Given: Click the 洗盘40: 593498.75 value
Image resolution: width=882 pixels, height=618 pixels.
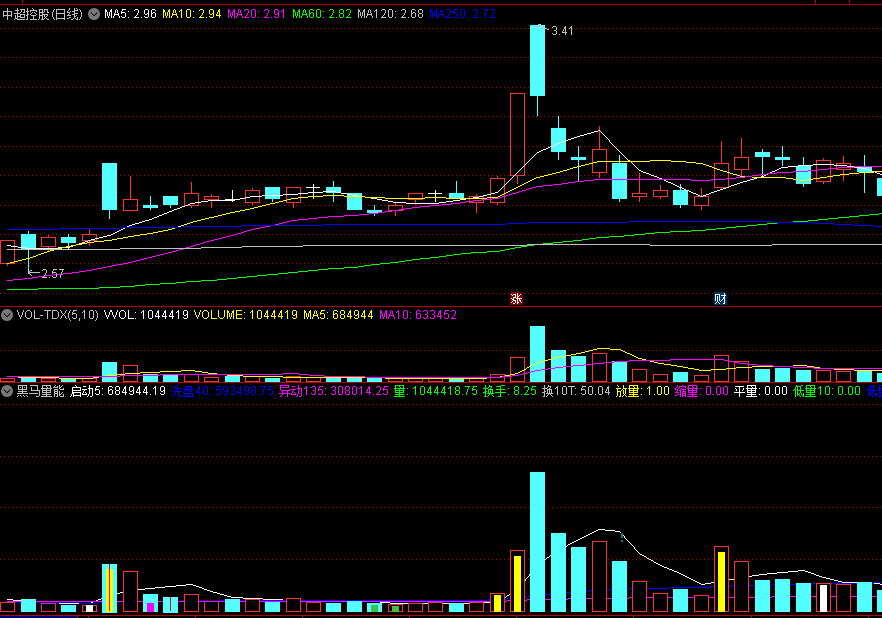Looking at the screenshot, I should pyautogui.click(x=222, y=391).
